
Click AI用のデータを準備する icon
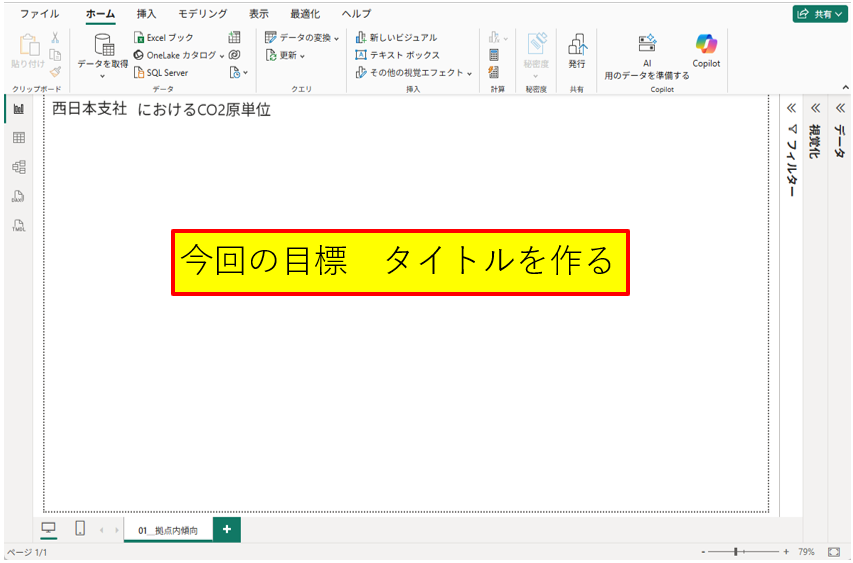[x=647, y=44]
